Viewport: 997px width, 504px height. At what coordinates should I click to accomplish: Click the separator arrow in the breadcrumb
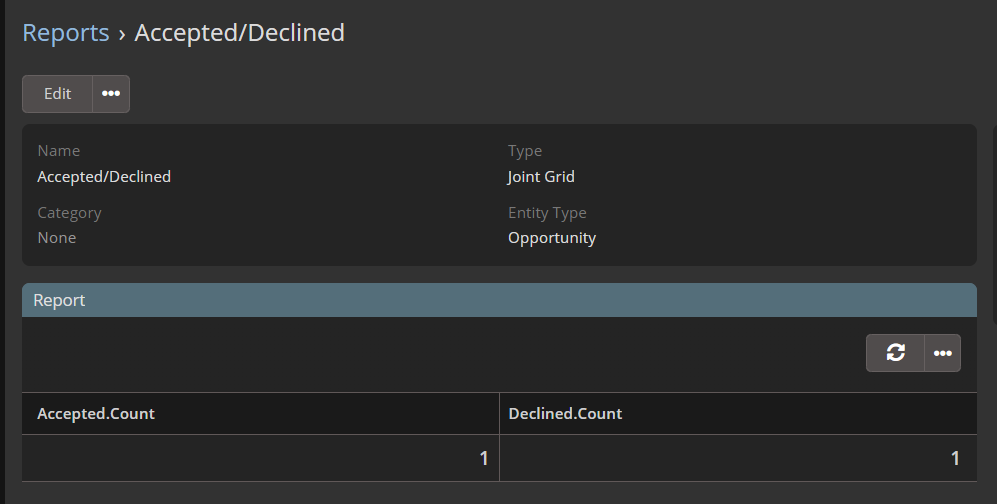122,34
